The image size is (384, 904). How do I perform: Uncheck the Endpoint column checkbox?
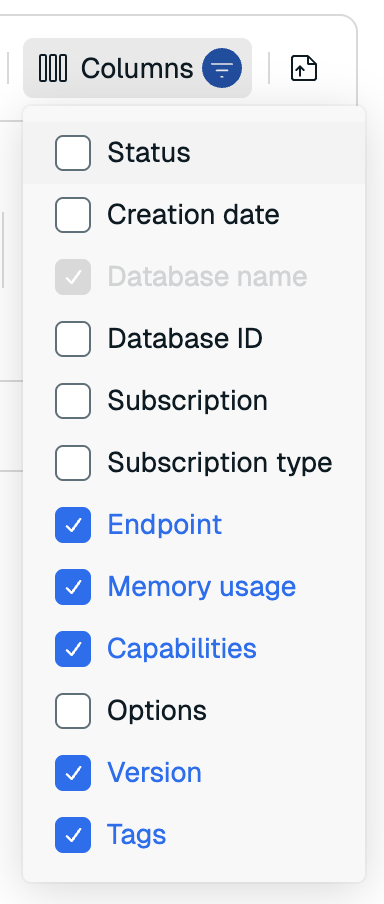pyautogui.click(x=73, y=525)
